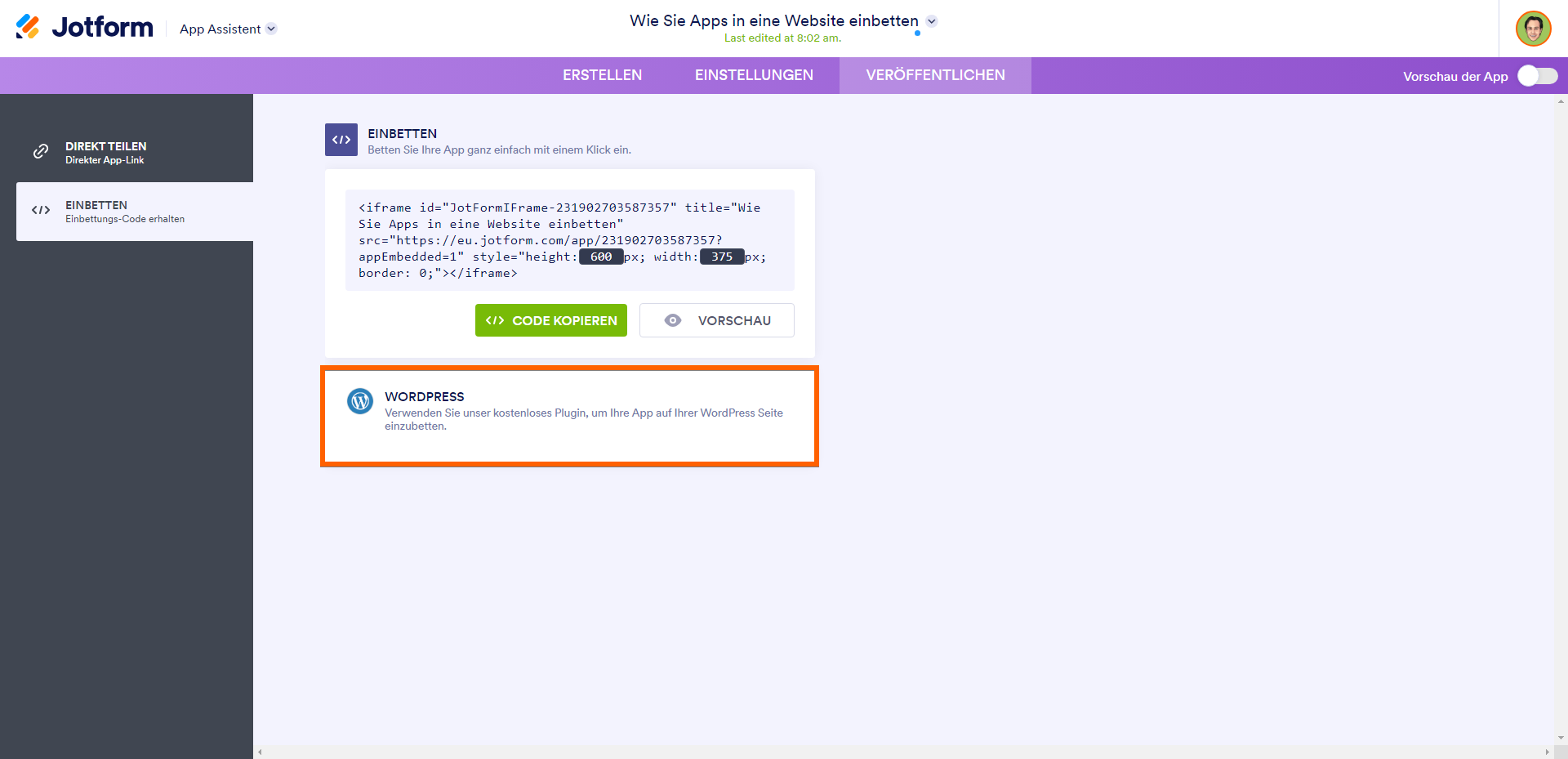Select the VERÖFFENTLICHEN tab
1568x759 pixels.
point(935,75)
